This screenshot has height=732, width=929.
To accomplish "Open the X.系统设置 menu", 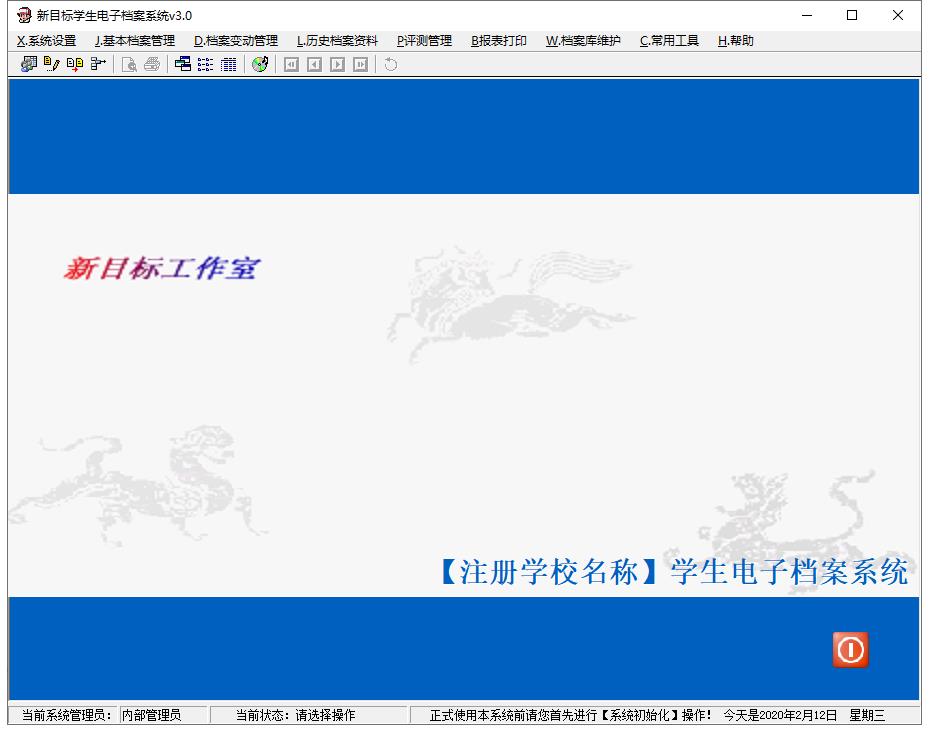I will tap(46, 41).
